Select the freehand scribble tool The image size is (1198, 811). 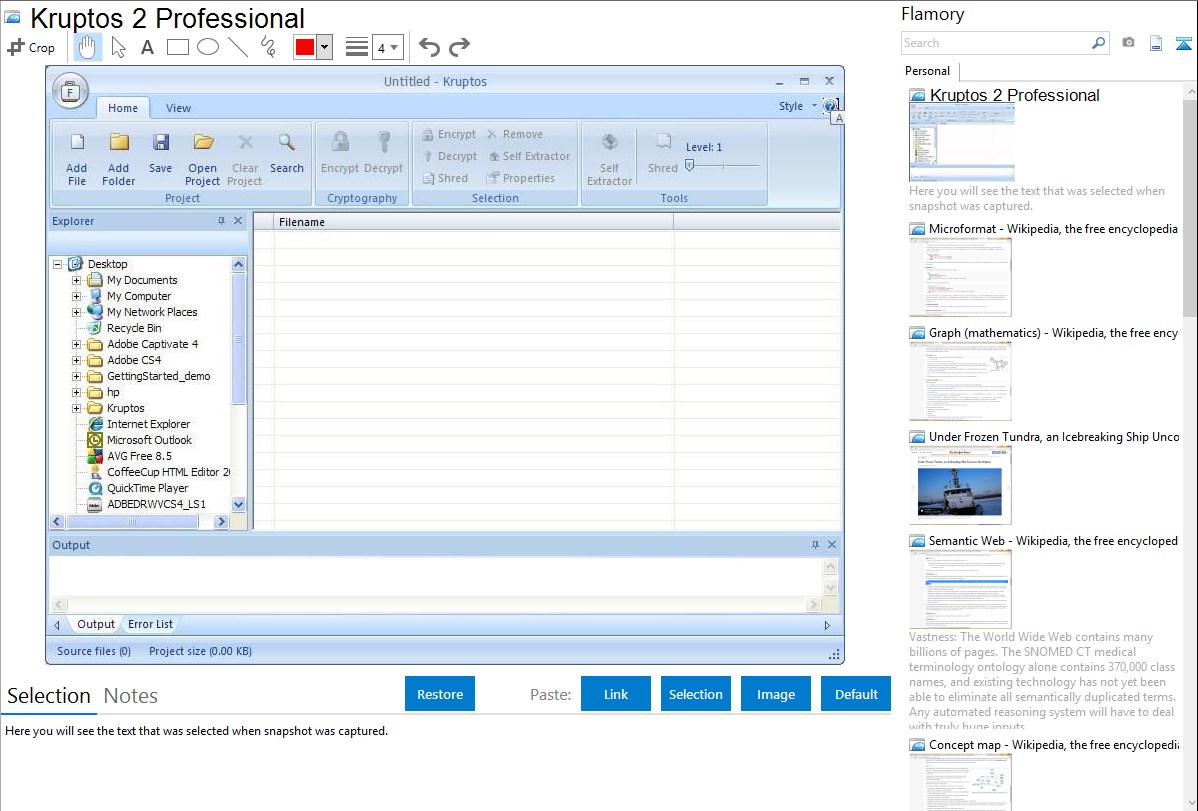(268, 47)
